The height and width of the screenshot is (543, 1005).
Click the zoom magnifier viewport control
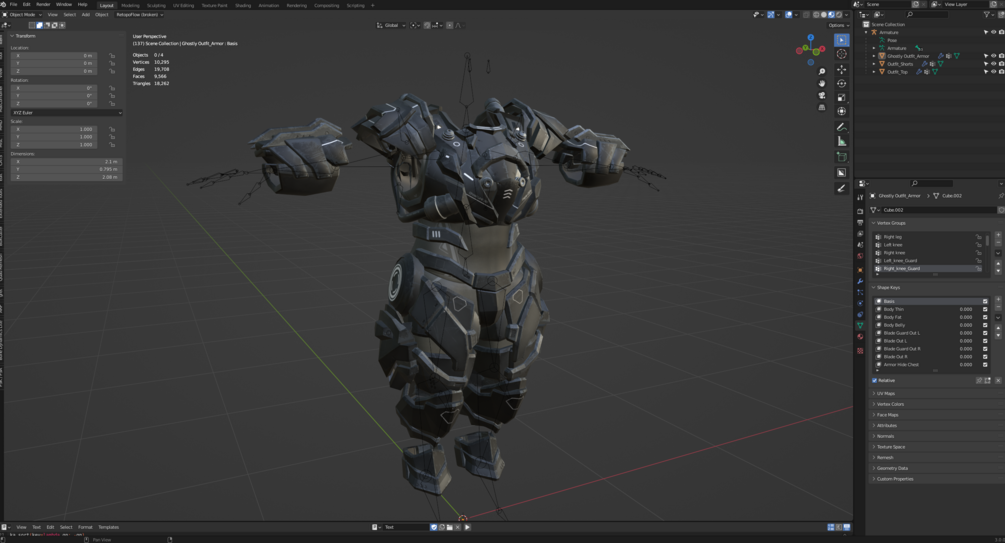[x=822, y=72]
